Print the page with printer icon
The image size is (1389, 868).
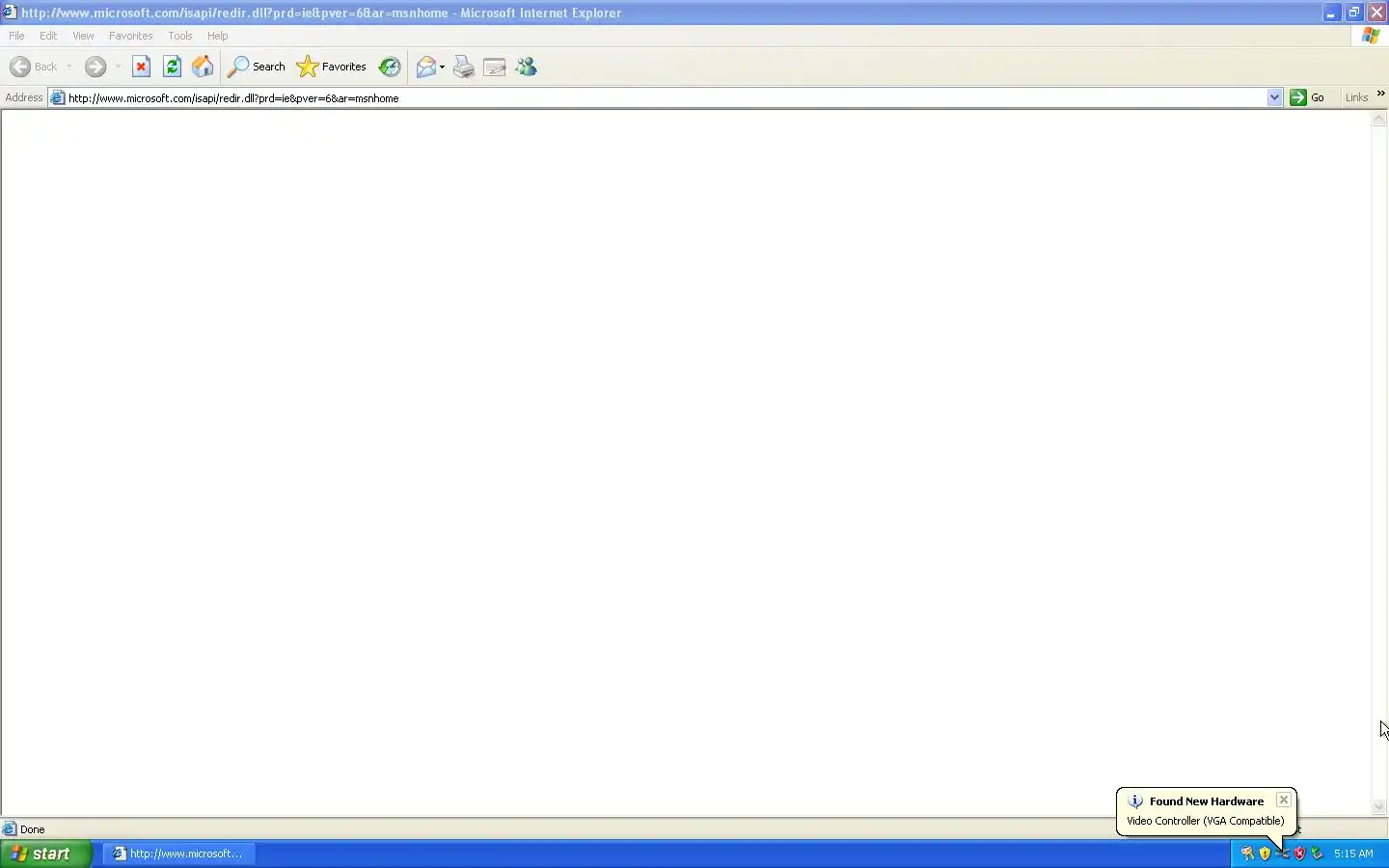464,67
